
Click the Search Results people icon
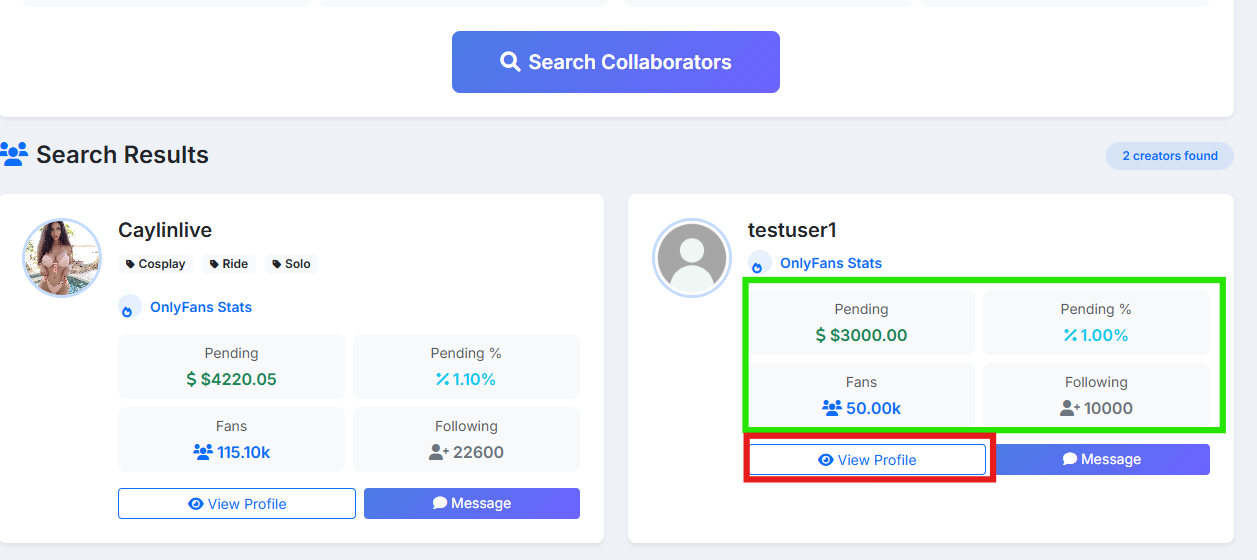(14, 154)
